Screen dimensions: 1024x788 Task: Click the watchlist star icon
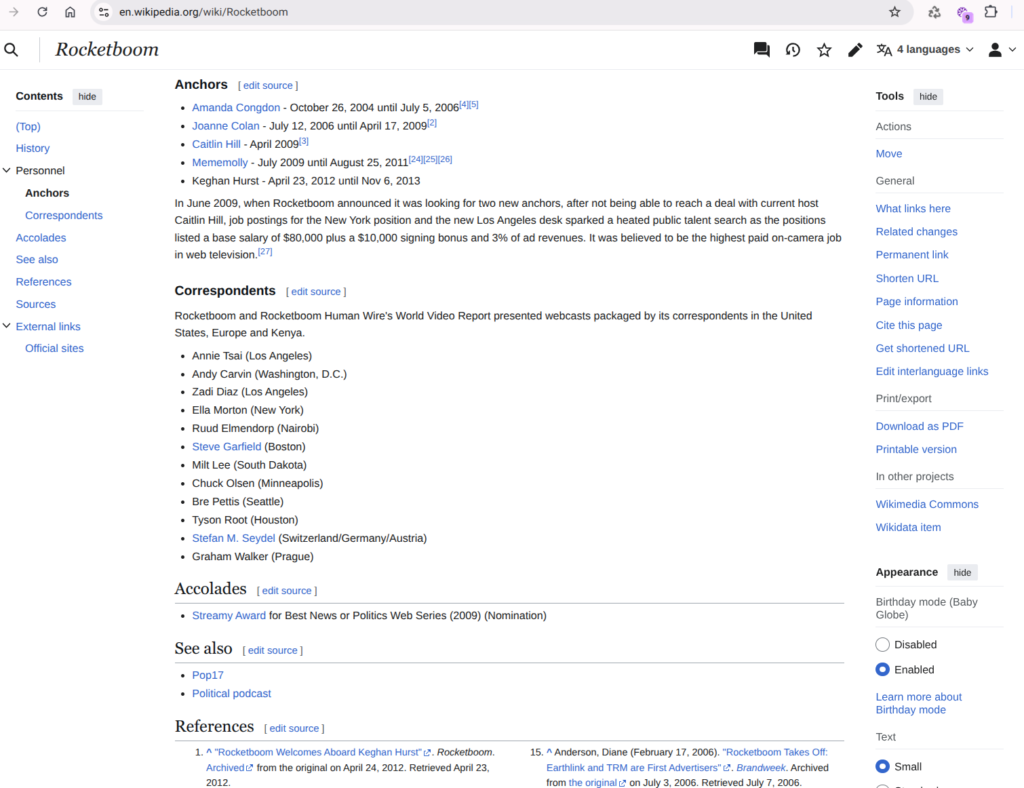(824, 50)
